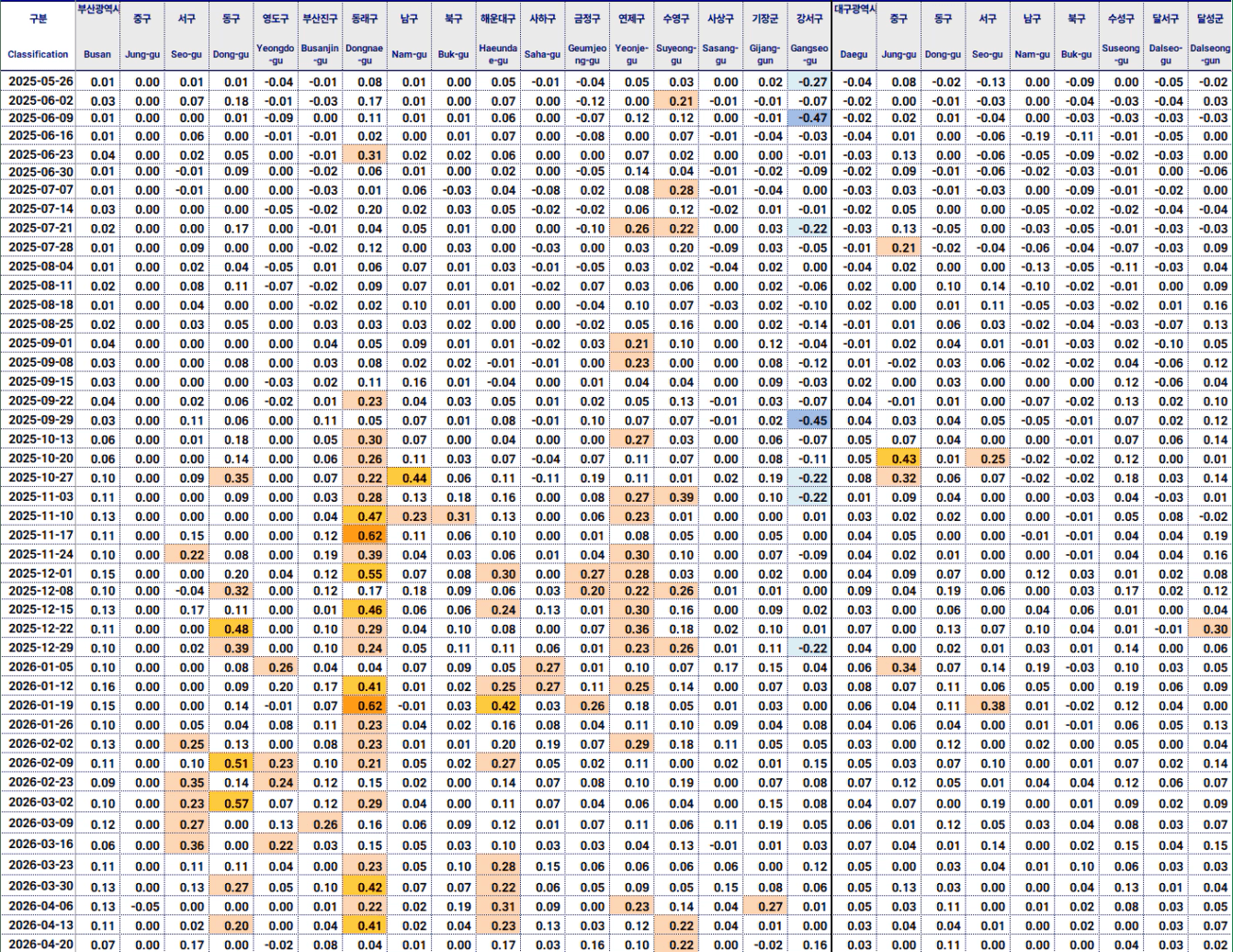Screen dimensions: 1233x952
Task: Select Dongnae-gu value 0.62 for 2025-11-17
Action: [365, 535]
